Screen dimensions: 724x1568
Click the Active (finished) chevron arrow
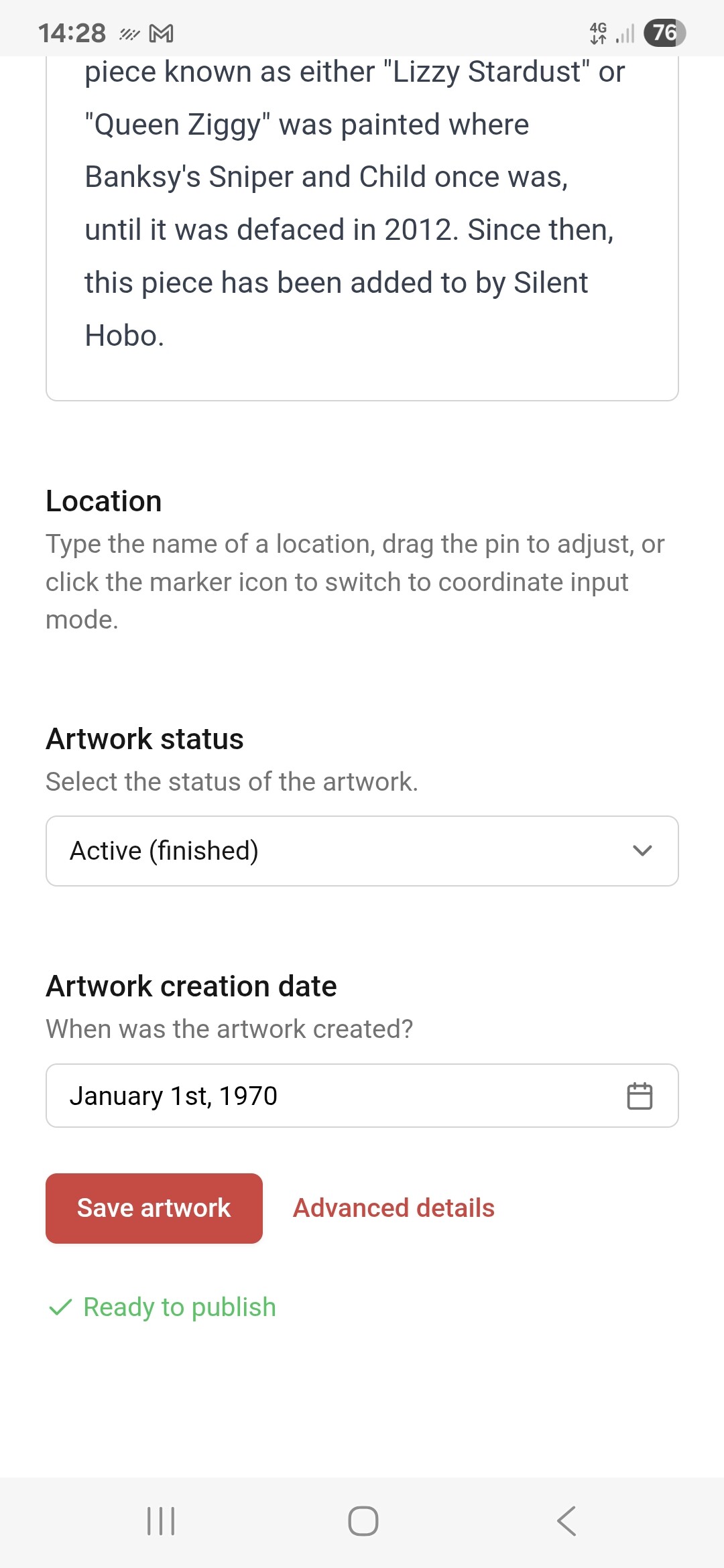(642, 851)
